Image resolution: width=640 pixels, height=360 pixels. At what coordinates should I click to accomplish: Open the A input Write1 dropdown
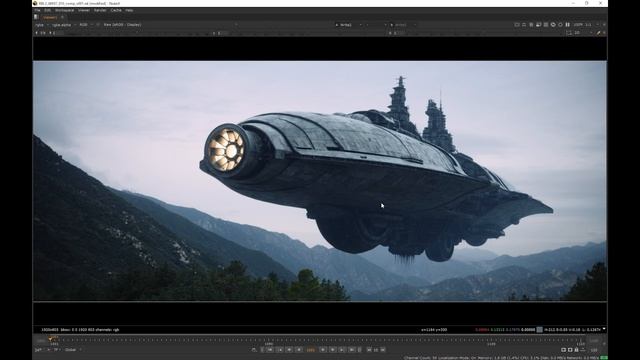tap(348, 25)
